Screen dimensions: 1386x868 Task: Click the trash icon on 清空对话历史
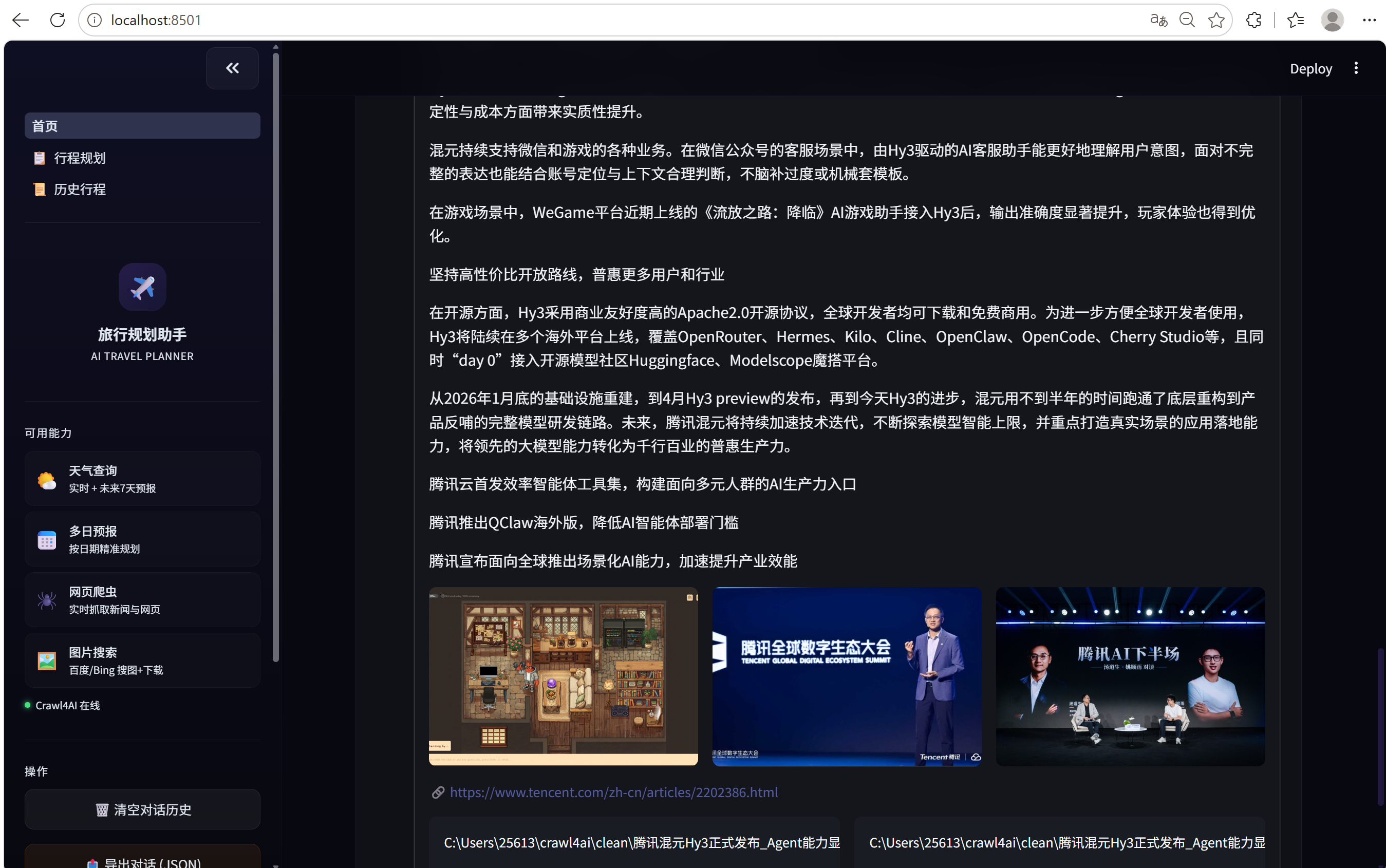(102, 809)
